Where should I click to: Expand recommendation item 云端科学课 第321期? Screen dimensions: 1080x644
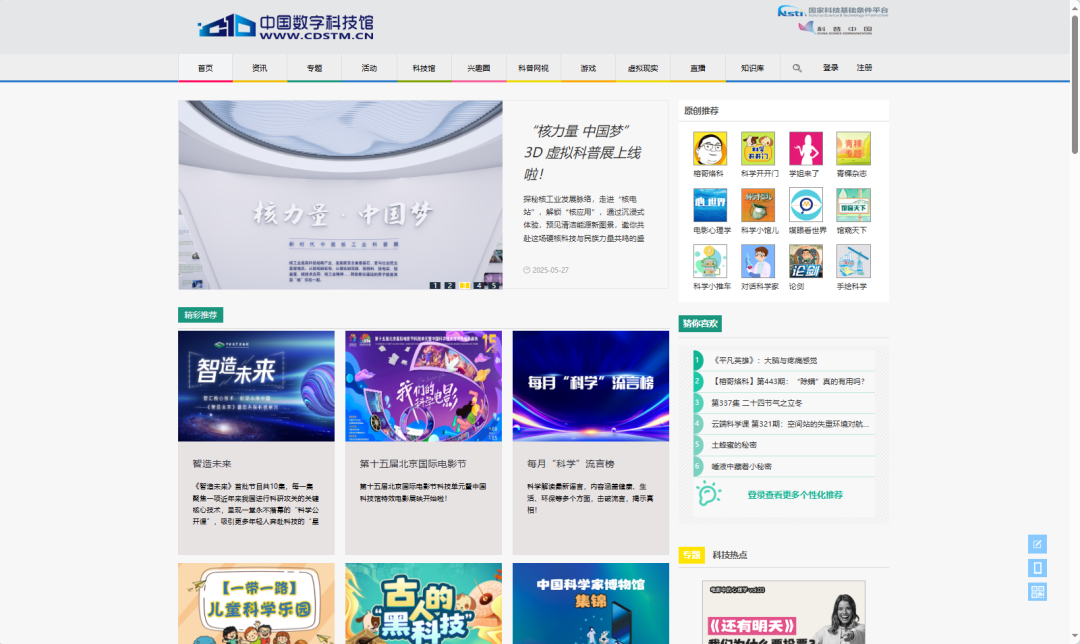coord(788,423)
